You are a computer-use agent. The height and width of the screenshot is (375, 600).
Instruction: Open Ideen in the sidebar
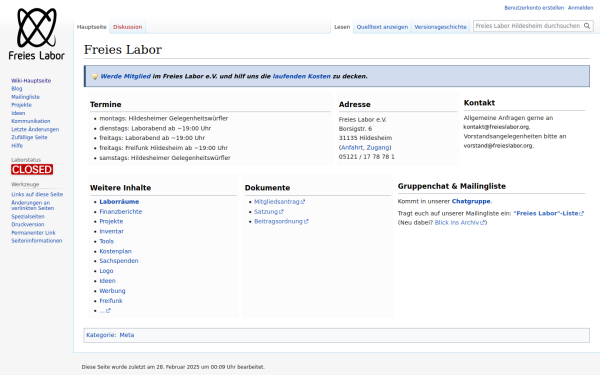click(x=18, y=113)
